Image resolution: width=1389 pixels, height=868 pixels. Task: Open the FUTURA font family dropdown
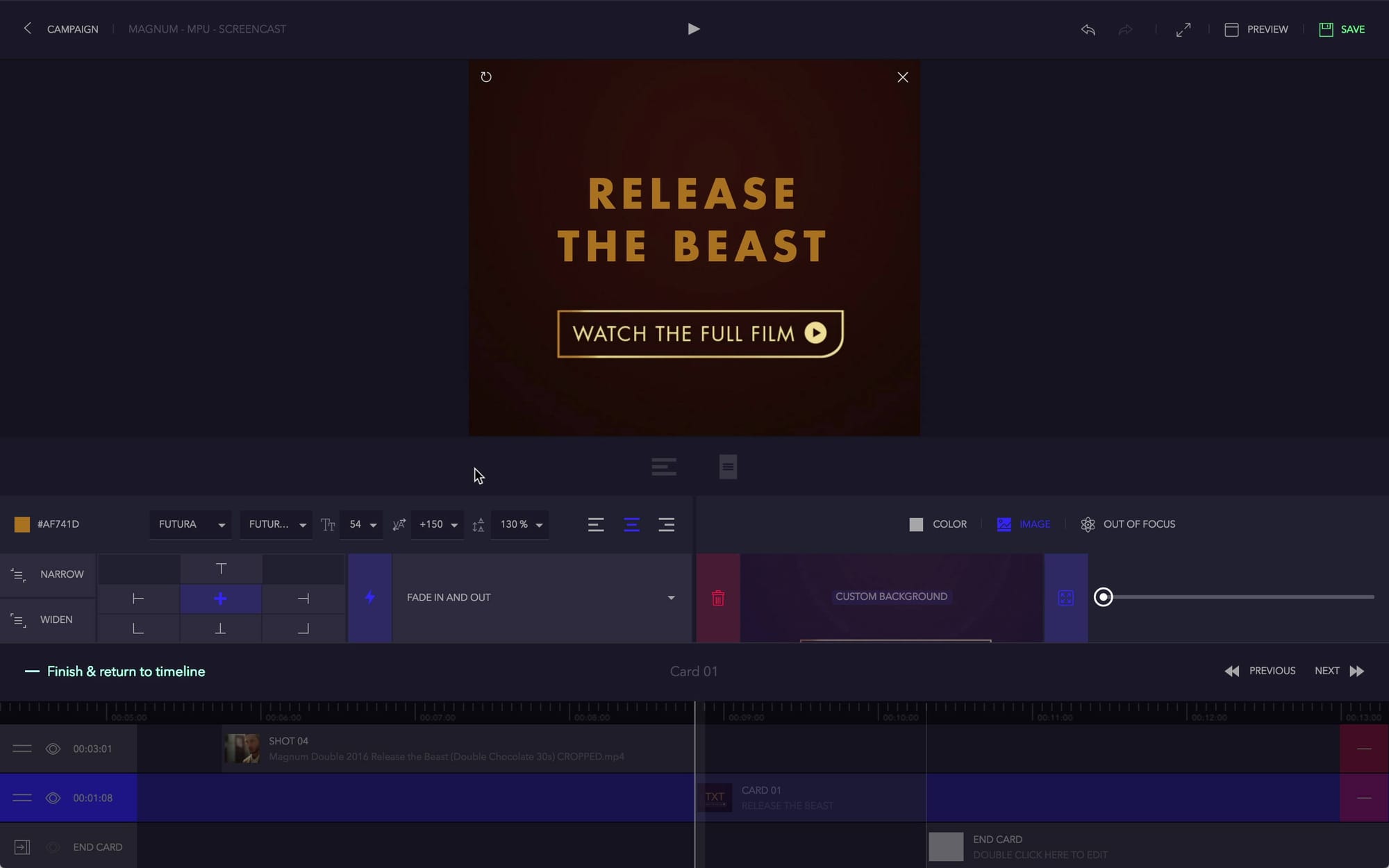191,524
